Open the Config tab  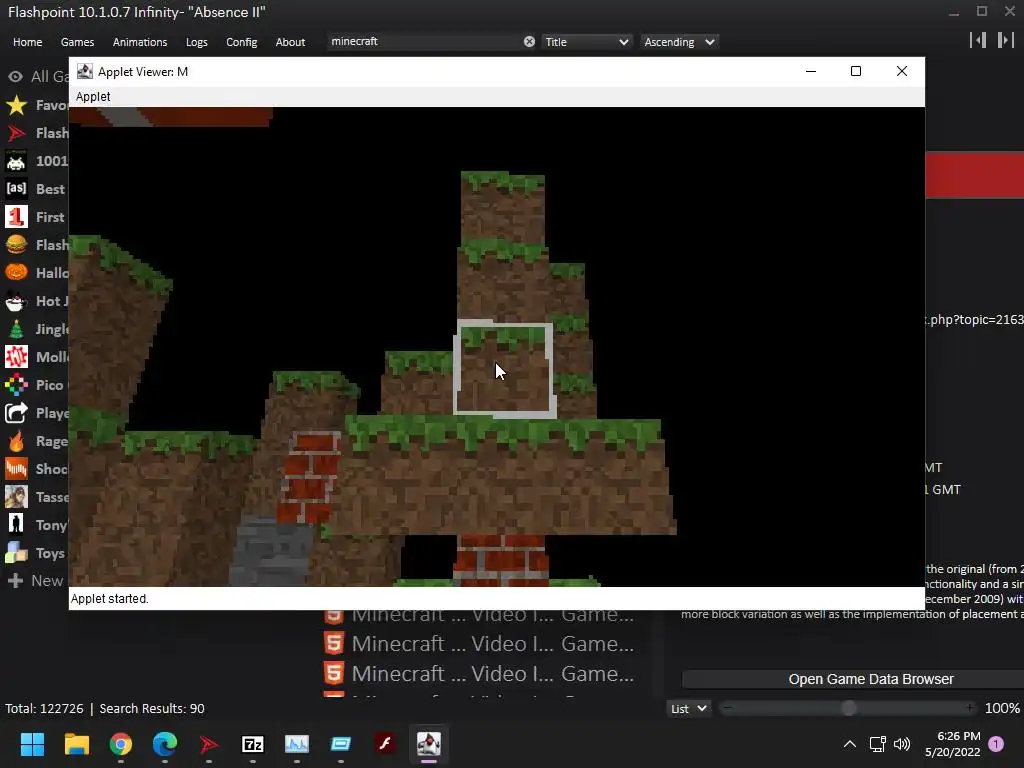point(242,42)
